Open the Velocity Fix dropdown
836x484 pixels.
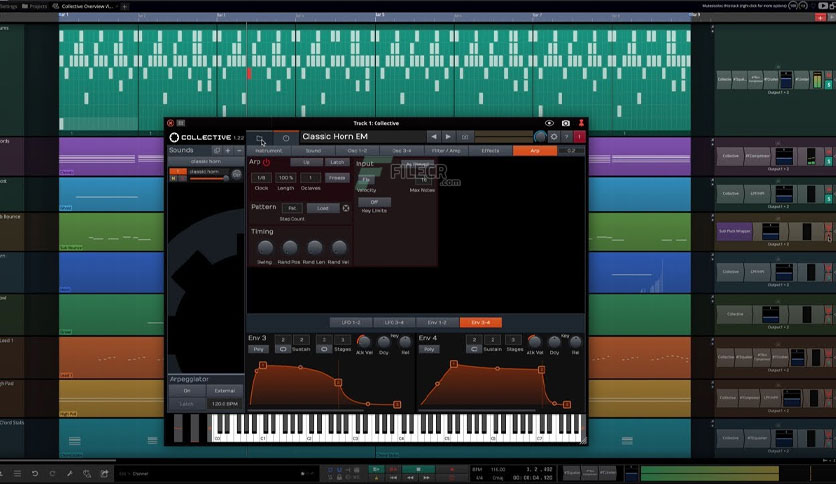coord(366,180)
